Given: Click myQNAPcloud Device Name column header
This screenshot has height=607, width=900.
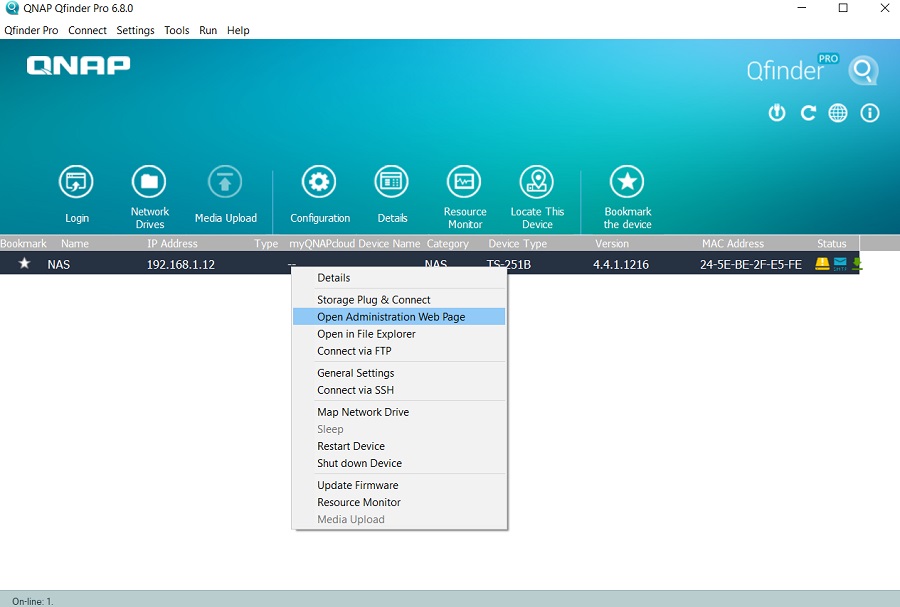Looking at the screenshot, I should 355,243.
